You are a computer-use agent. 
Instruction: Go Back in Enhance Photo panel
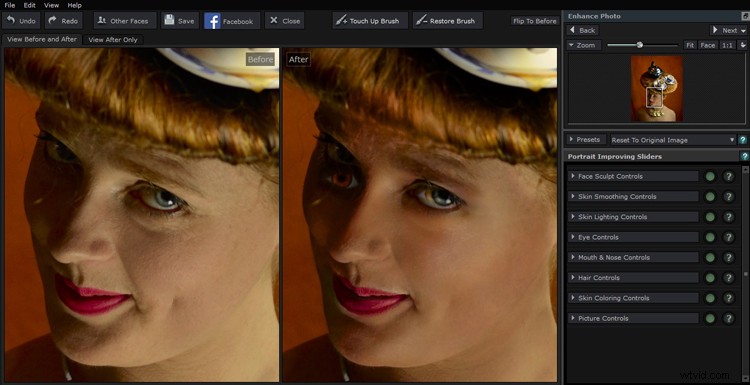click(582, 30)
